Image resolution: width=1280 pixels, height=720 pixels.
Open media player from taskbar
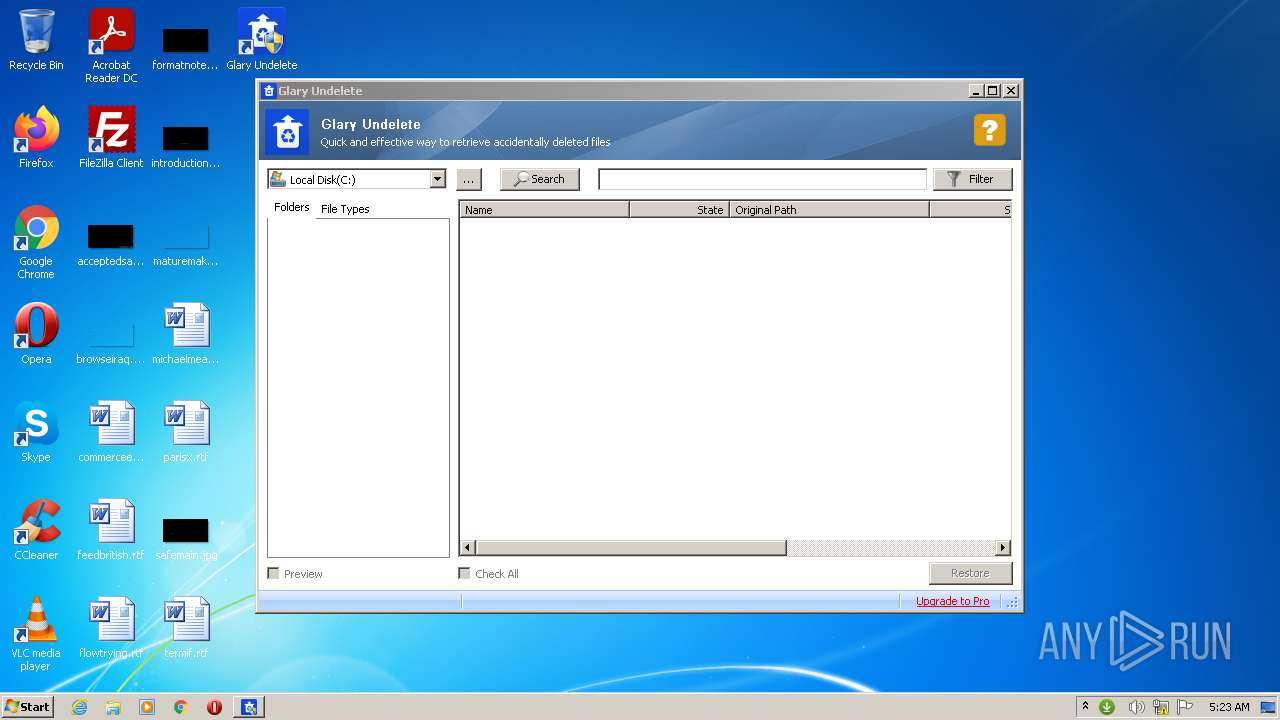click(x=147, y=707)
